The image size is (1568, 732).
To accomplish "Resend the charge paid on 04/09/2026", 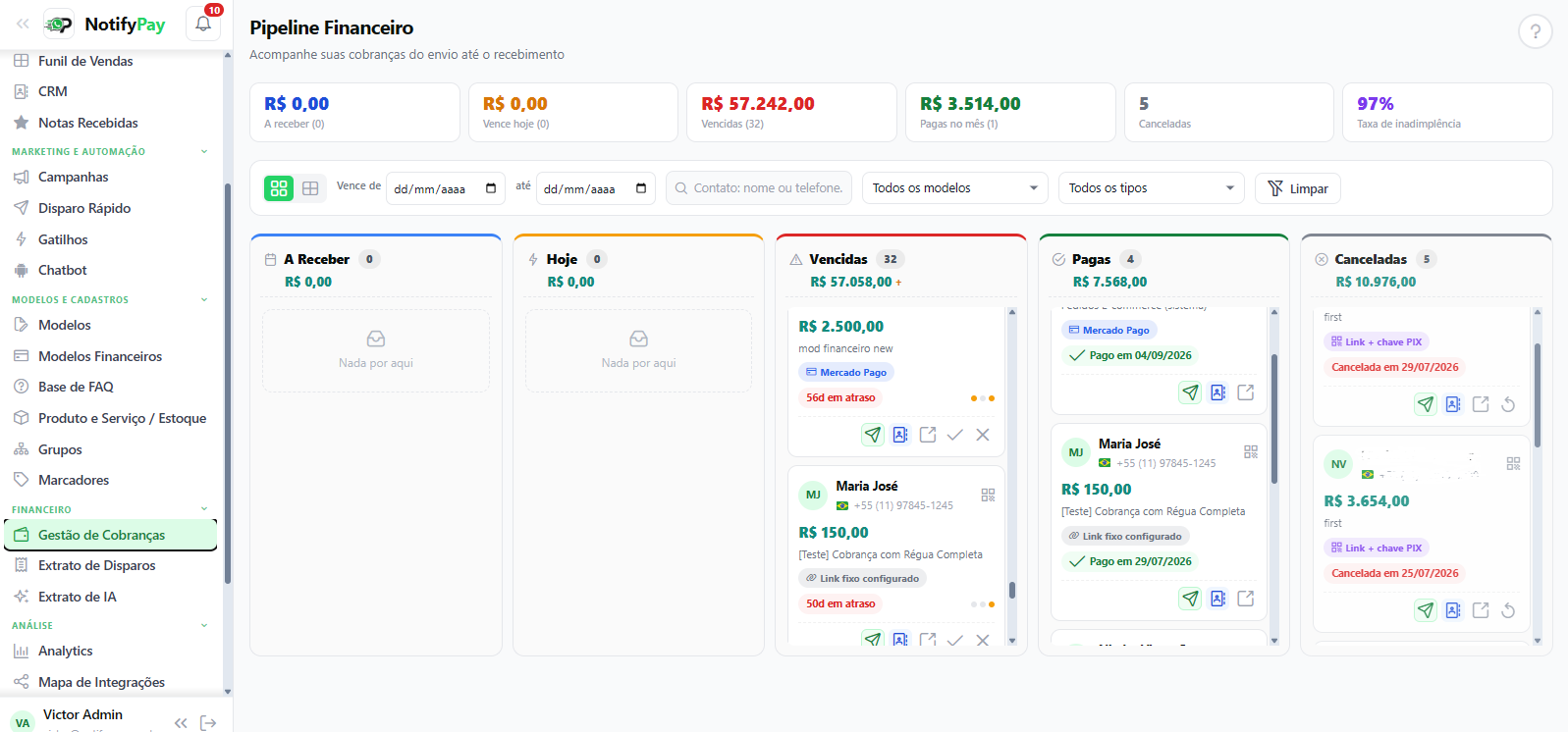I will pyautogui.click(x=1190, y=392).
